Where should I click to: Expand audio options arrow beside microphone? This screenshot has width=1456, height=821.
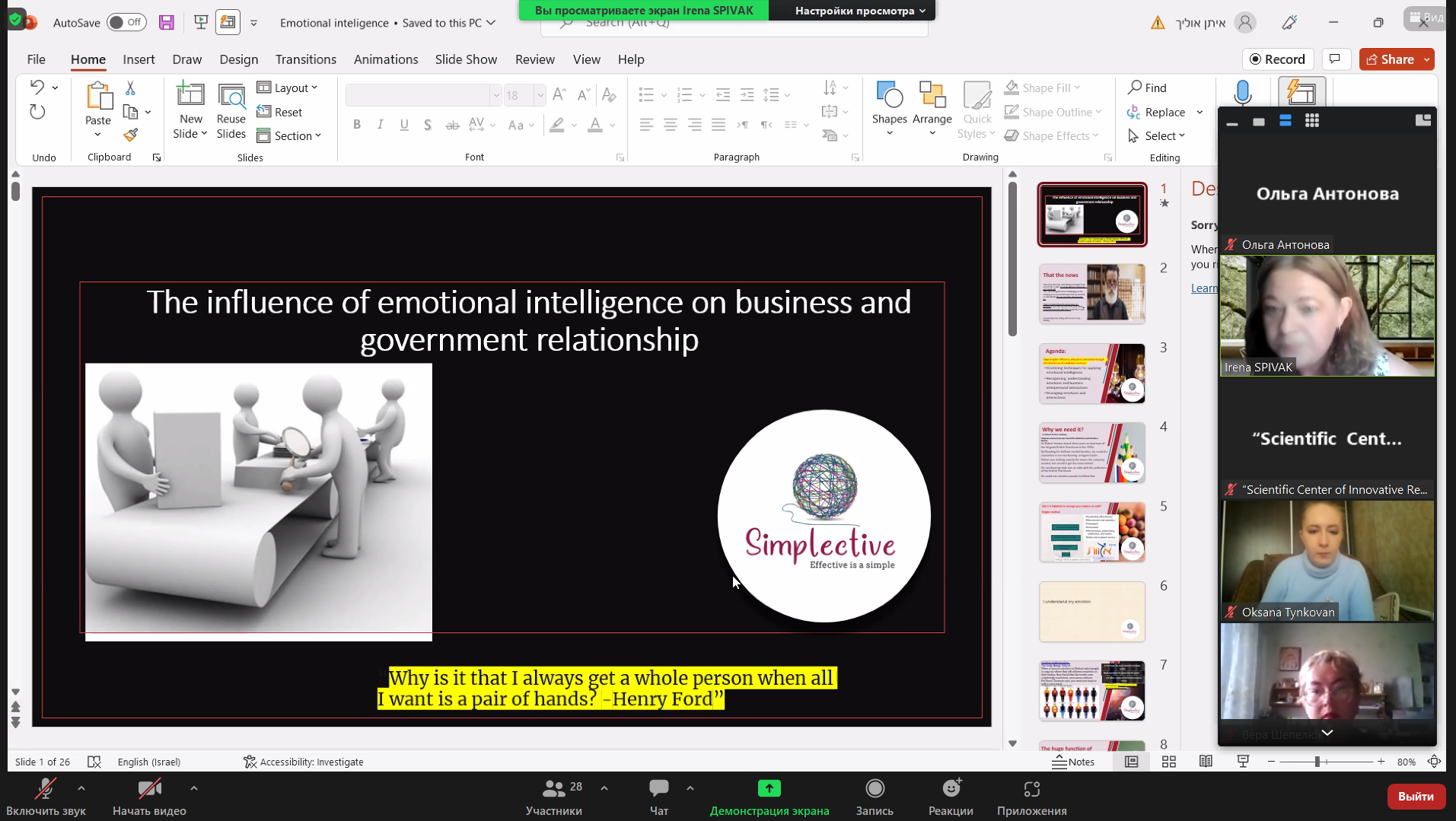81,788
